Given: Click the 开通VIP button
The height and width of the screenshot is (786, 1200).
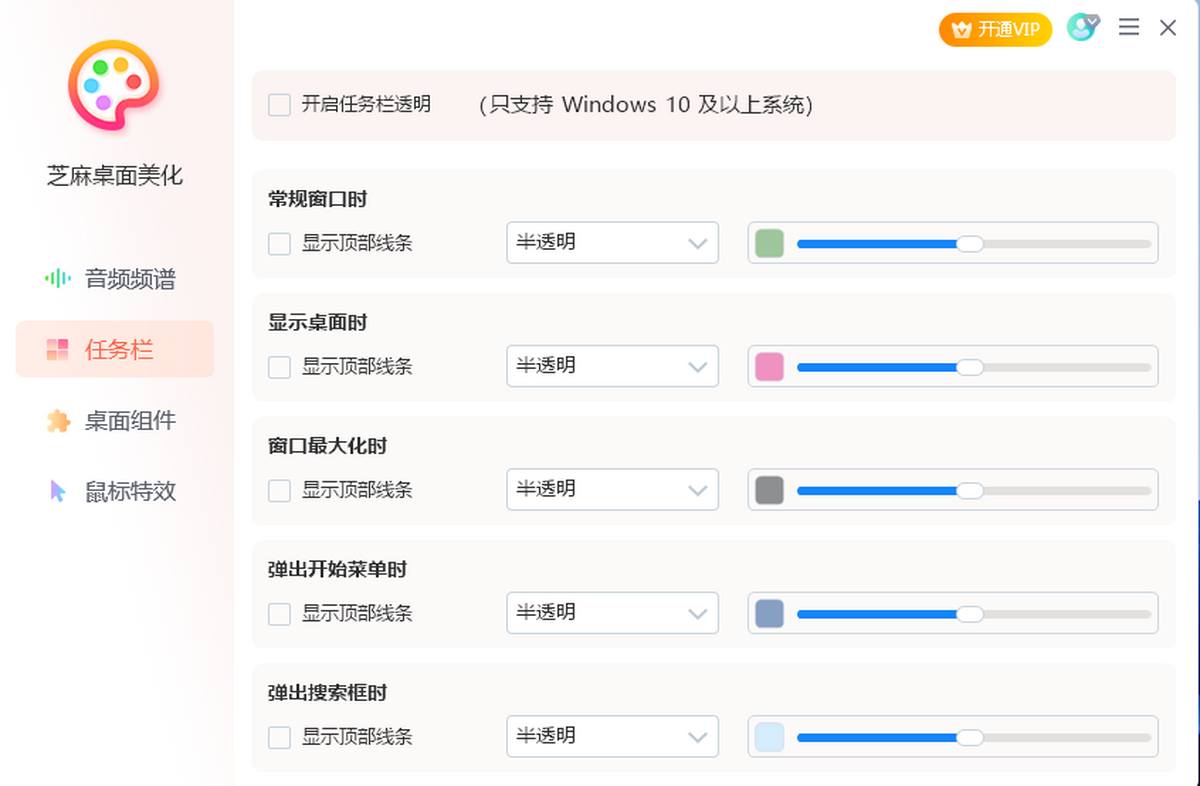Looking at the screenshot, I should (x=995, y=30).
